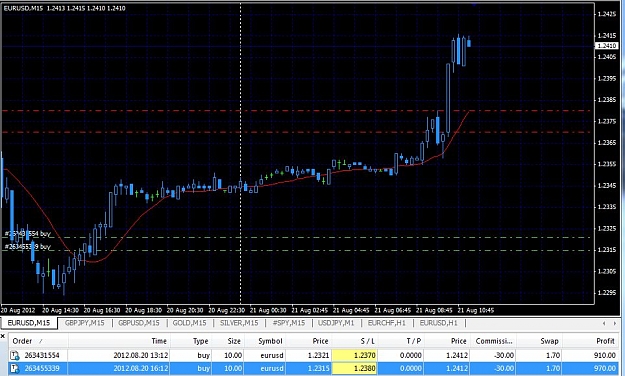Click the open price 1.2321
This screenshot has height=376, width=625.
319,355
